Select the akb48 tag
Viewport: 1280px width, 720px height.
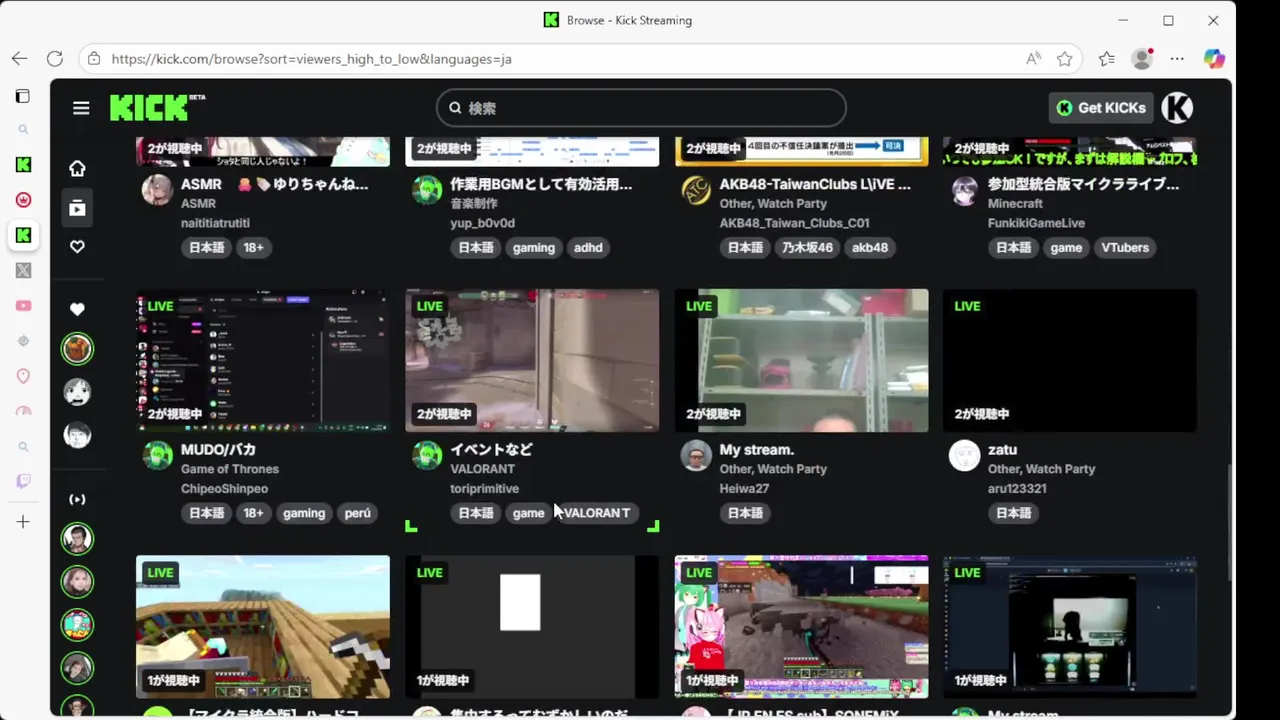coord(870,247)
